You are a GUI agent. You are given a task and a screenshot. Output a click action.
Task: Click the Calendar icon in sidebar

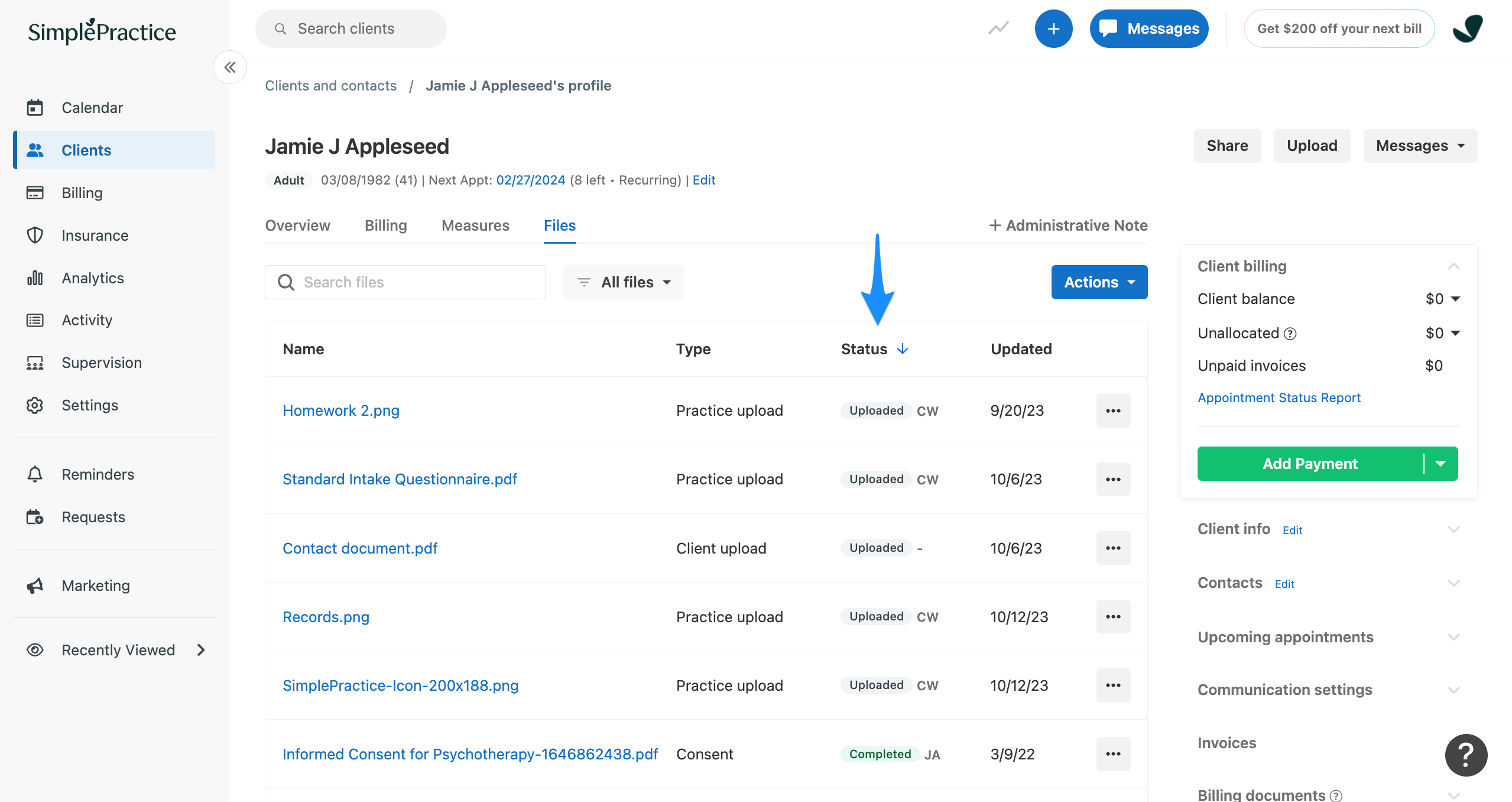(x=35, y=108)
